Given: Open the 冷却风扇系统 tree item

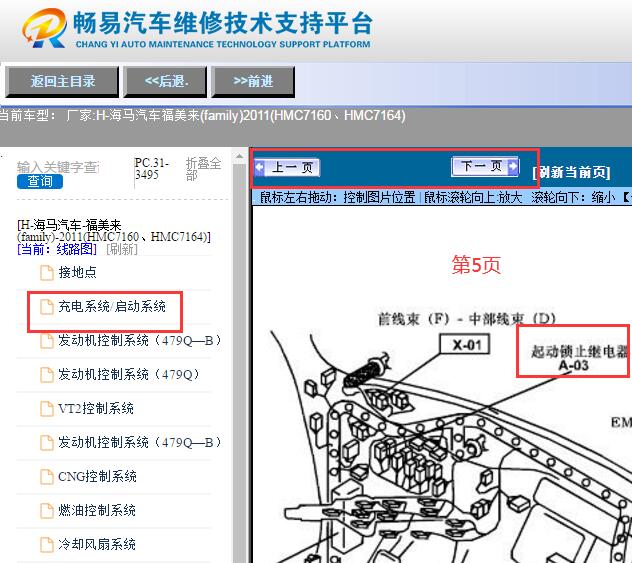Looking at the screenshot, I should coord(97,544).
